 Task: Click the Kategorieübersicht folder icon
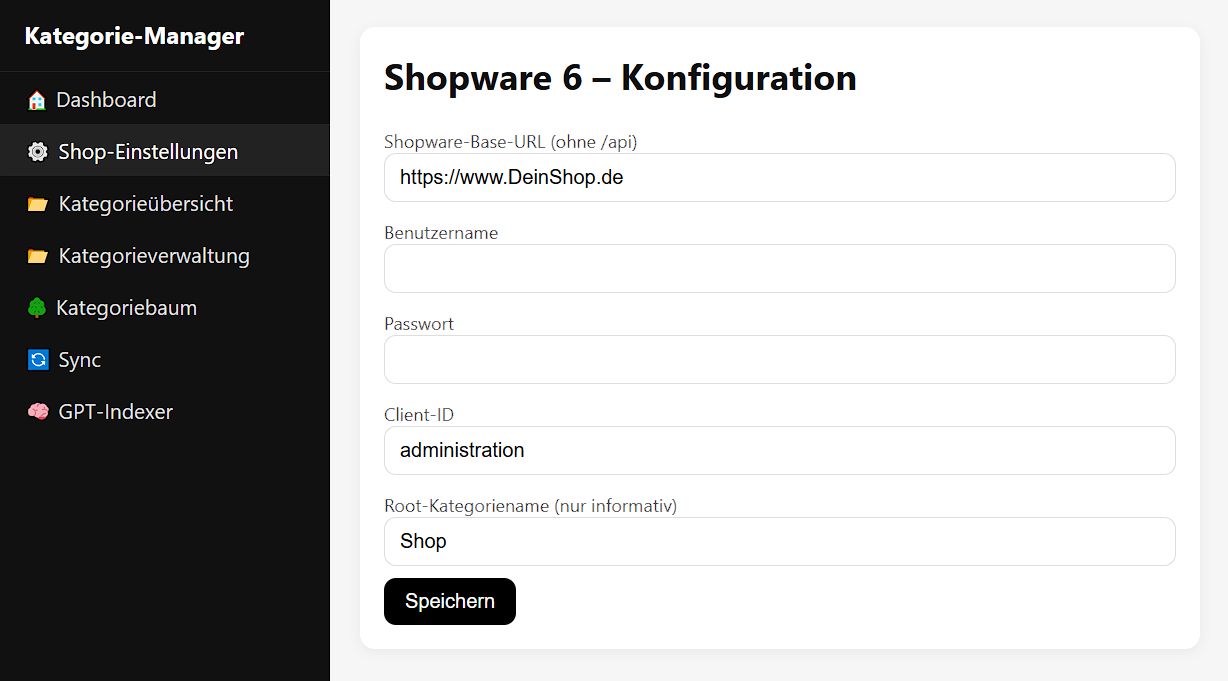coord(37,203)
